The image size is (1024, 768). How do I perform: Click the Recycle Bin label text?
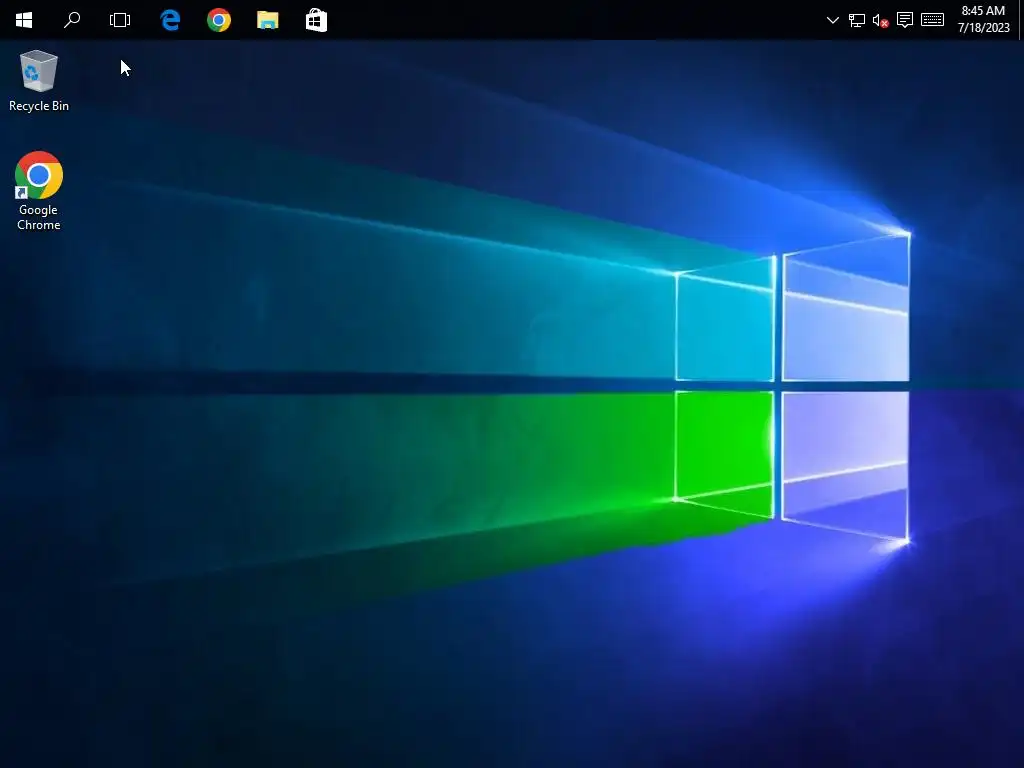pyautogui.click(x=39, y=106)
